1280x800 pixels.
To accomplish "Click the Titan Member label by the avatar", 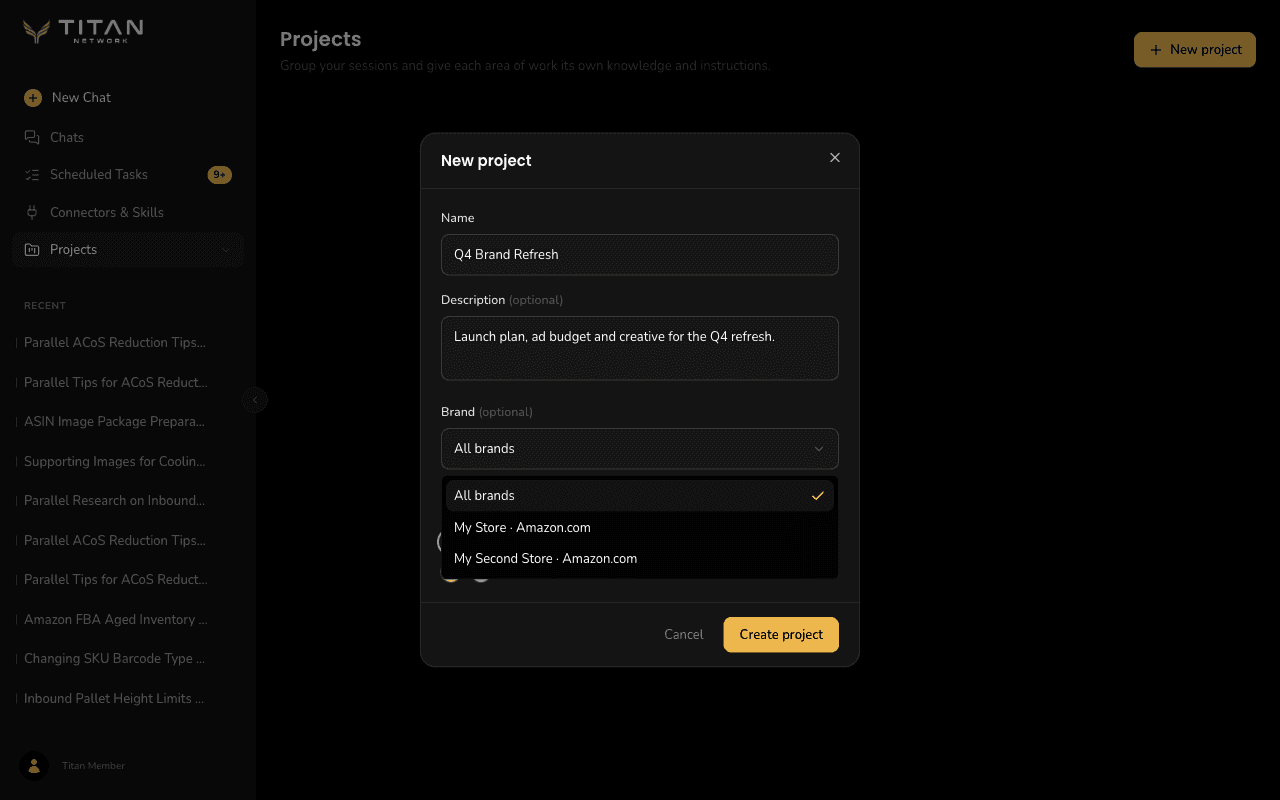I will coord(94,766).
